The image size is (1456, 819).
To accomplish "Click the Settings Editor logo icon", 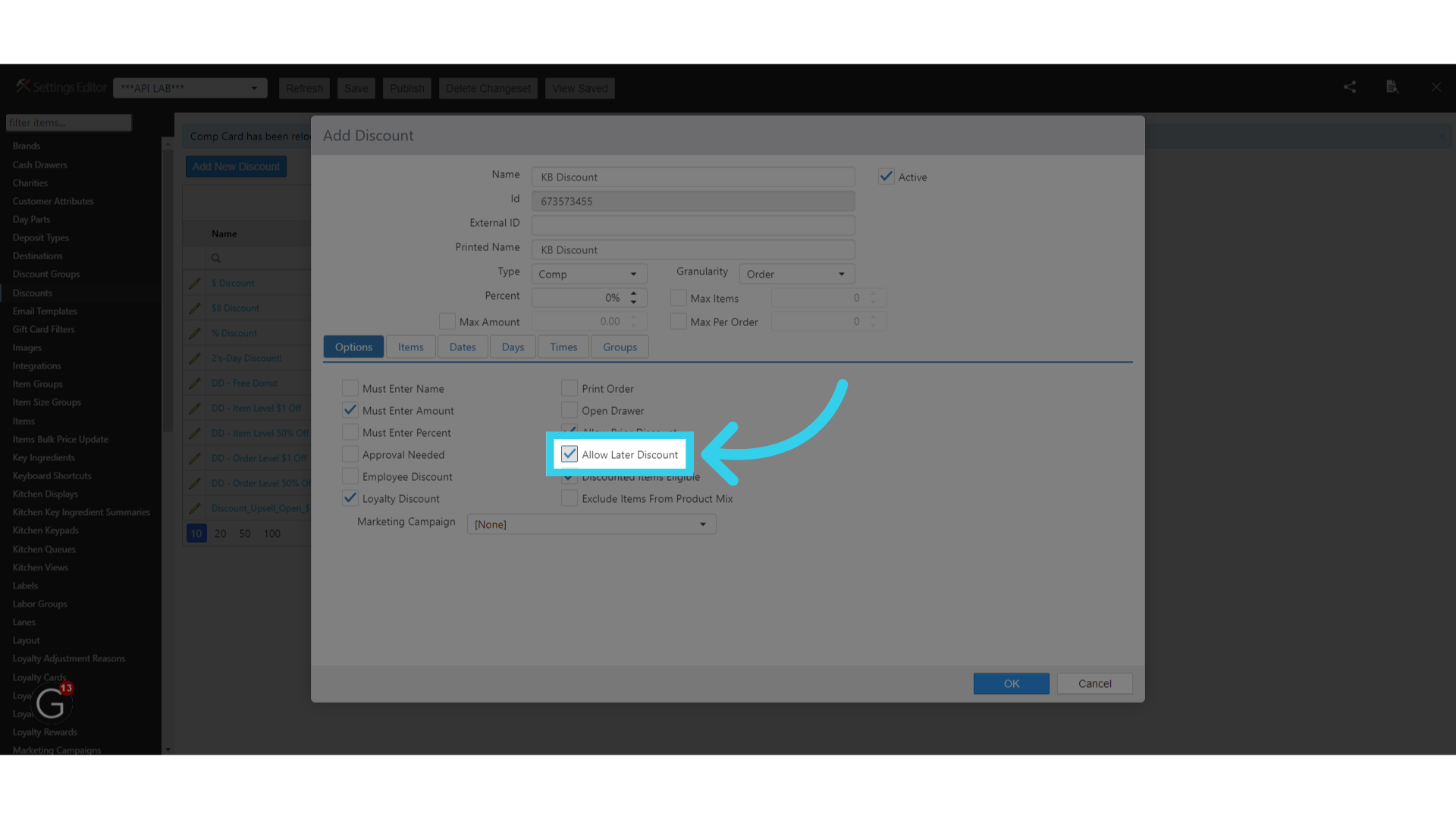I will (23, 86).
